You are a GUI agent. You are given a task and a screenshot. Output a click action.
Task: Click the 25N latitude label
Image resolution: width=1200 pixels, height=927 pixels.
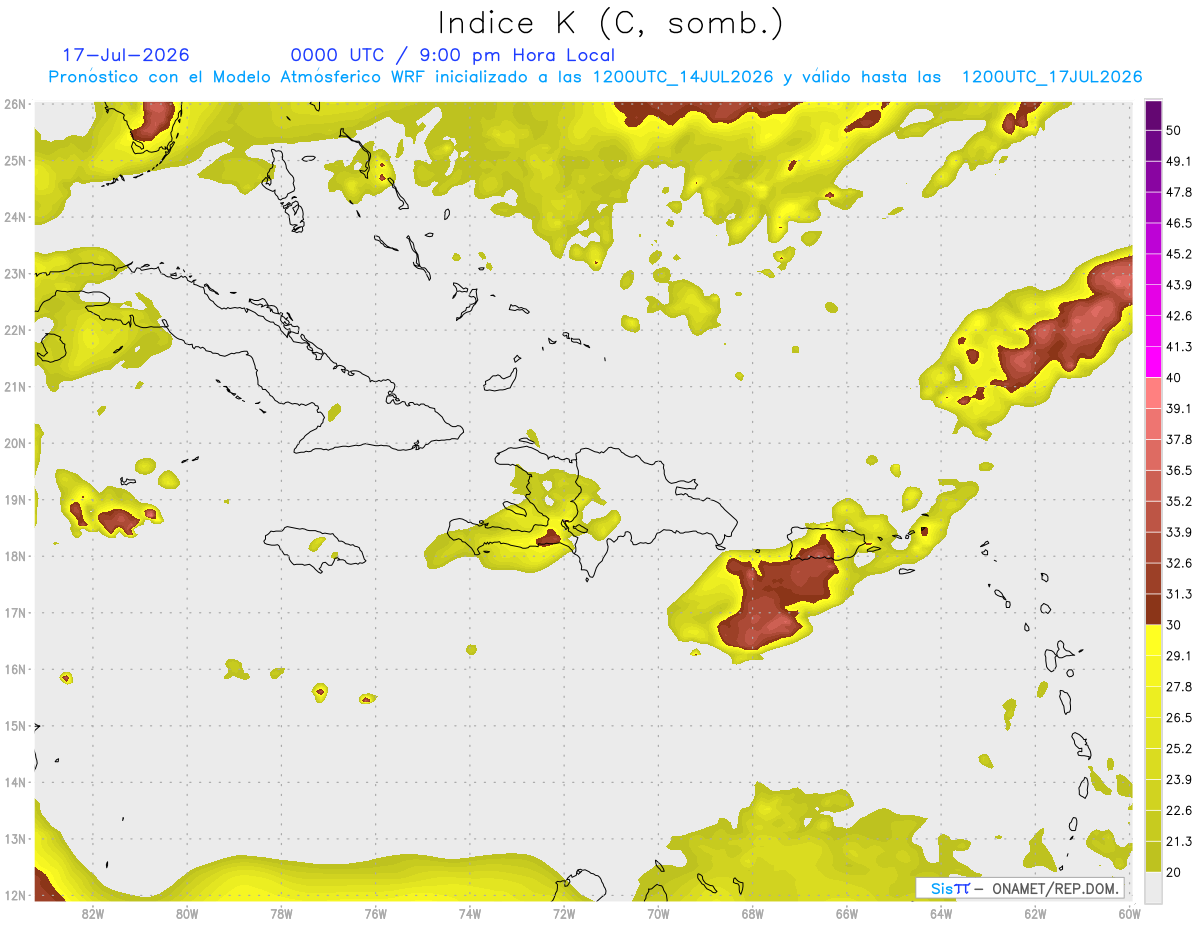pos(15,161)
